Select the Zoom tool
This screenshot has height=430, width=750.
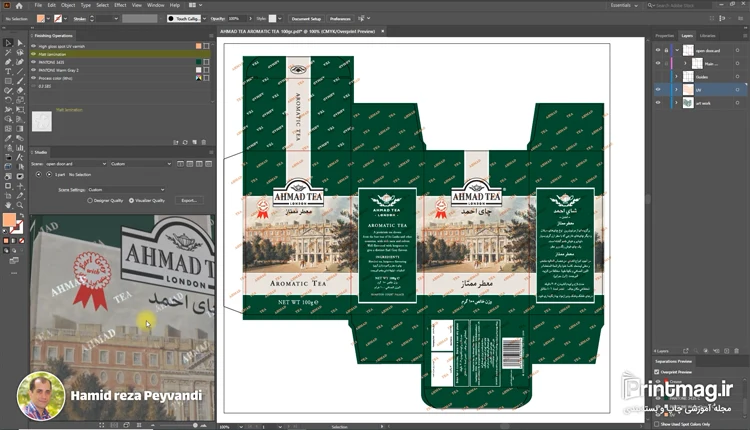tap(20, 205)
